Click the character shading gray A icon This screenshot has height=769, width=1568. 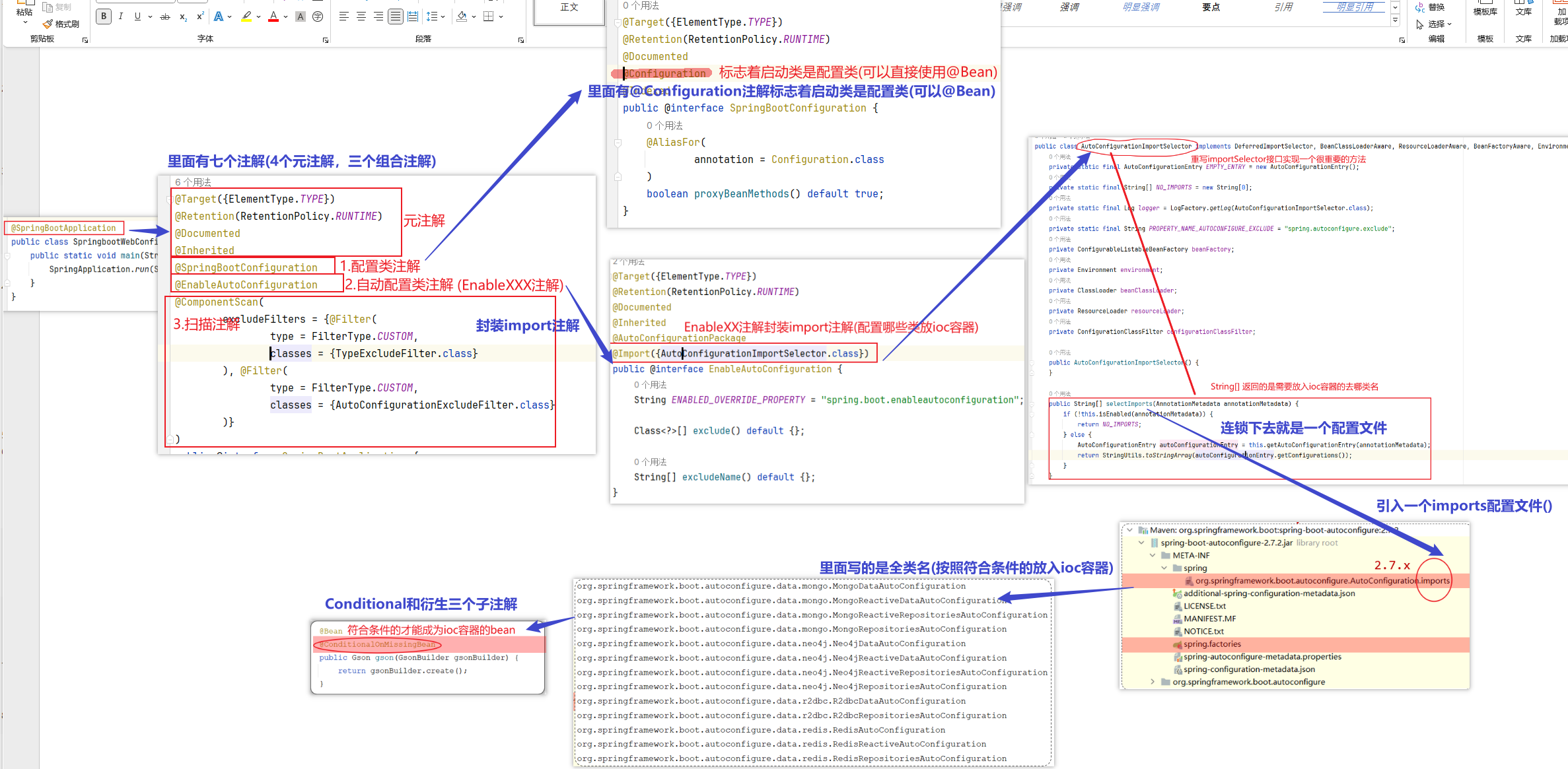(301, 17)
